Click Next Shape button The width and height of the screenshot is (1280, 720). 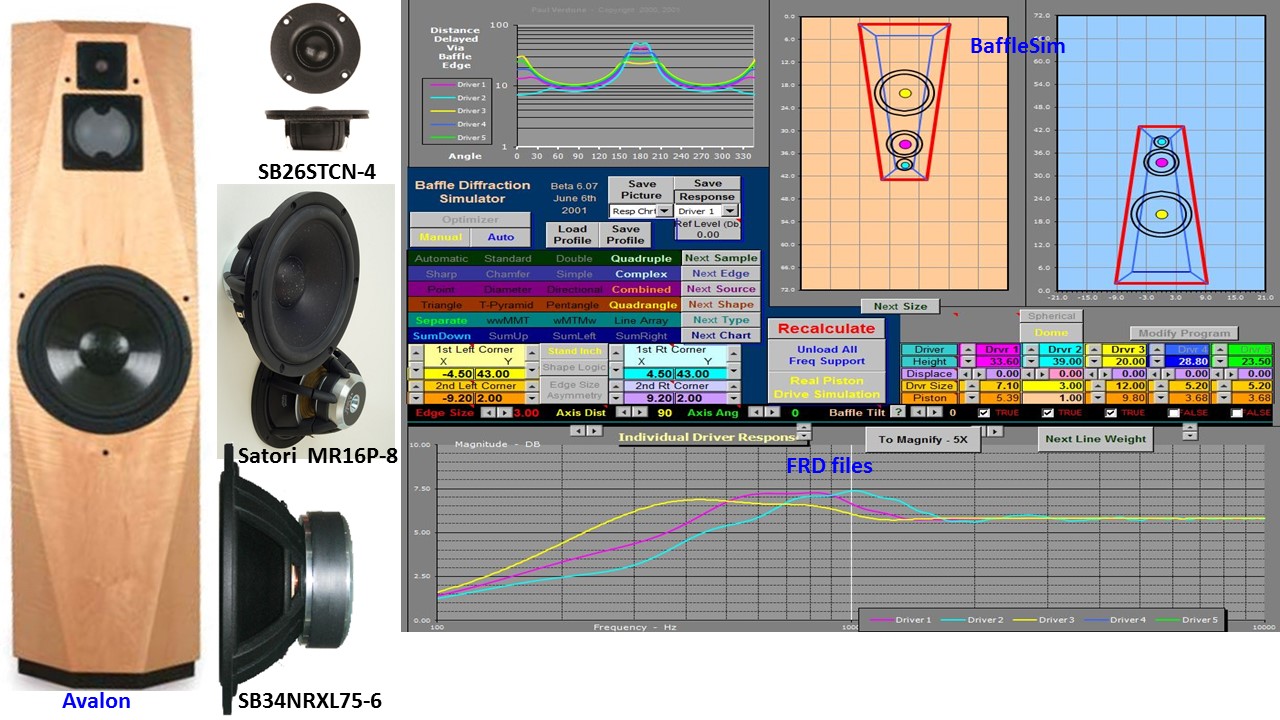point(720,305)
